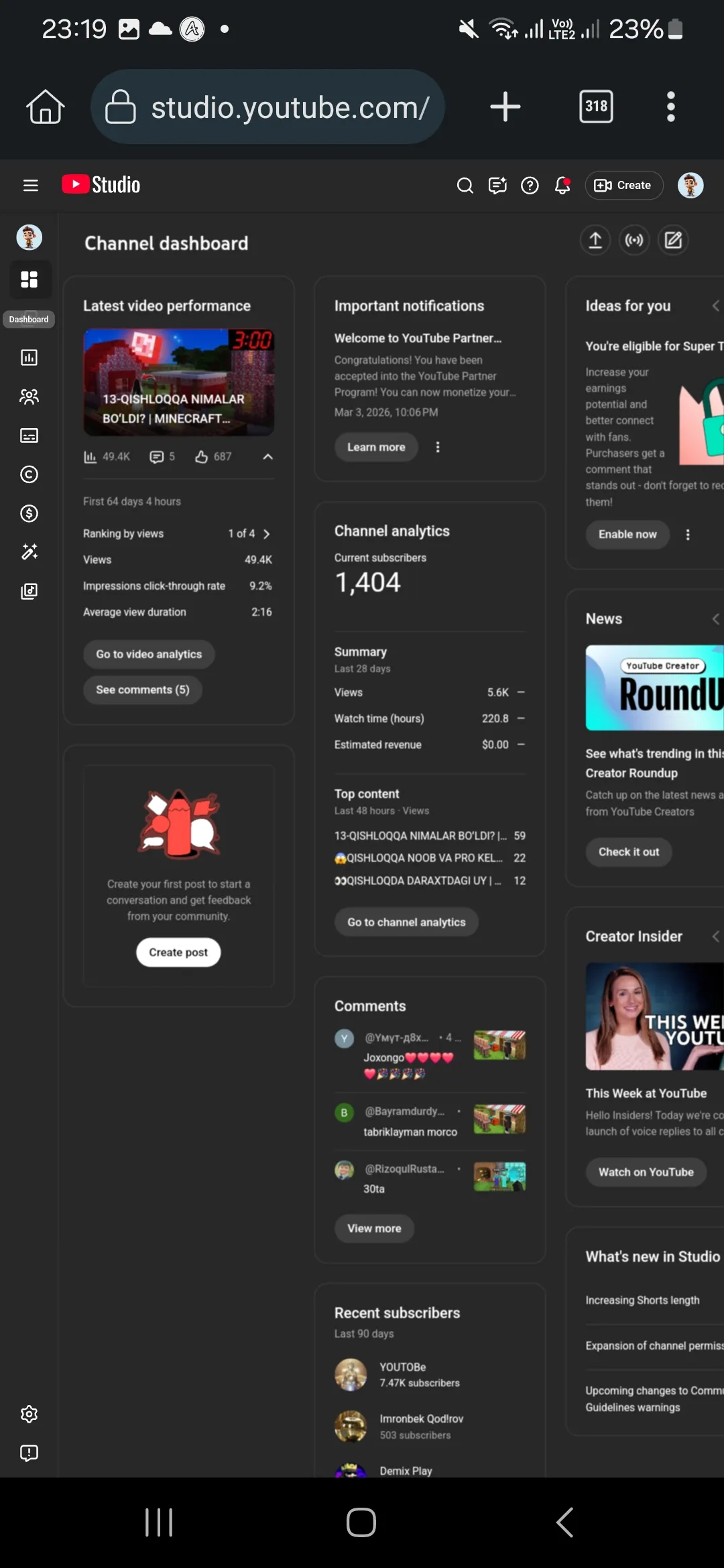This screenshot has height=1568, width=724.
Task: Open video thumbnail beside tabriklayman morco comment
Action: coord(499,1118)
